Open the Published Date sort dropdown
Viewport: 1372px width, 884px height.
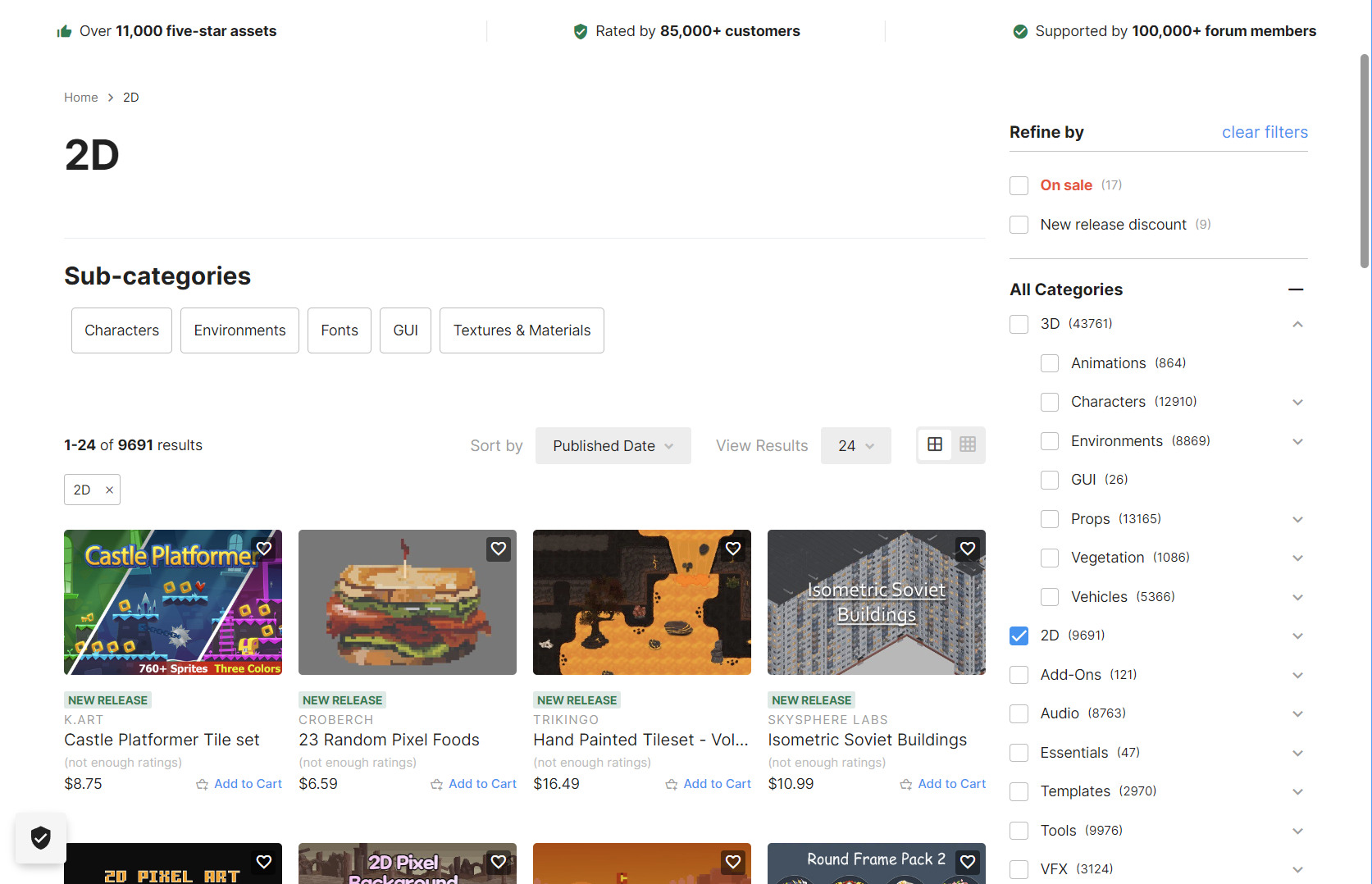pos(613,445)
